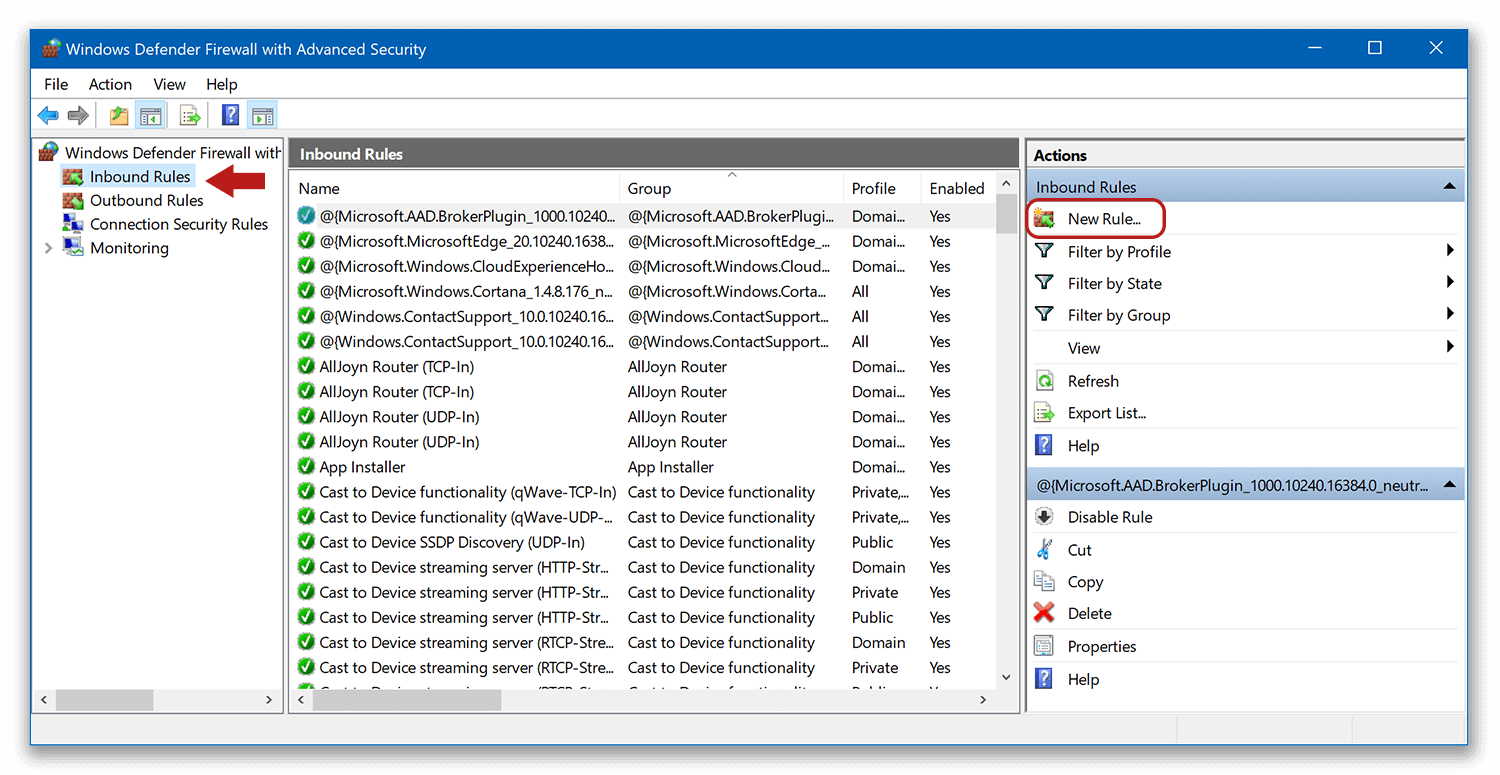Screen dimensions: 1500x775
Task: Click the Filter by Group funnel icon
Action: [x=1044, y=315]
